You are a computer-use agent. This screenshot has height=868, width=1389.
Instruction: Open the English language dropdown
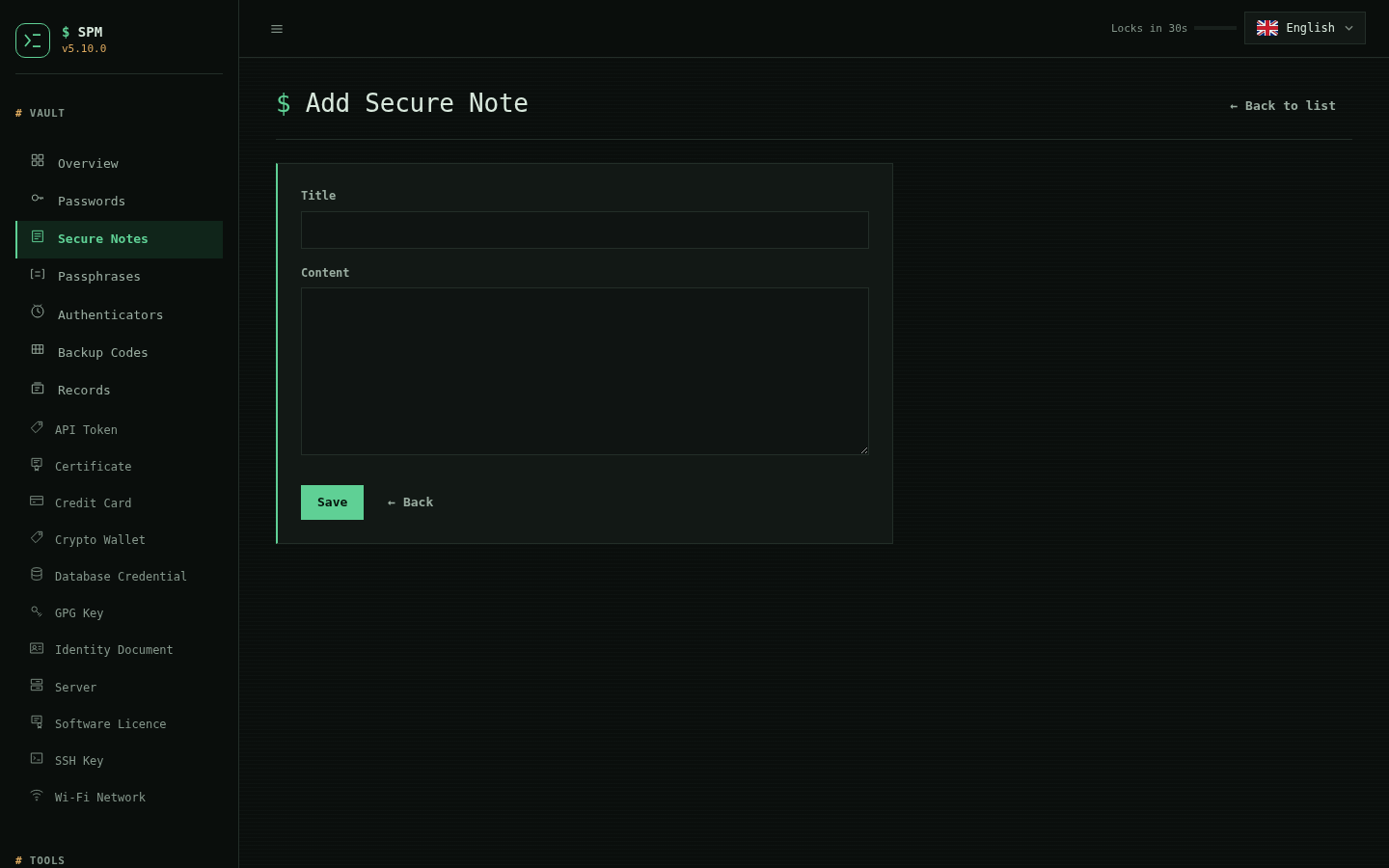point(1304,28)
